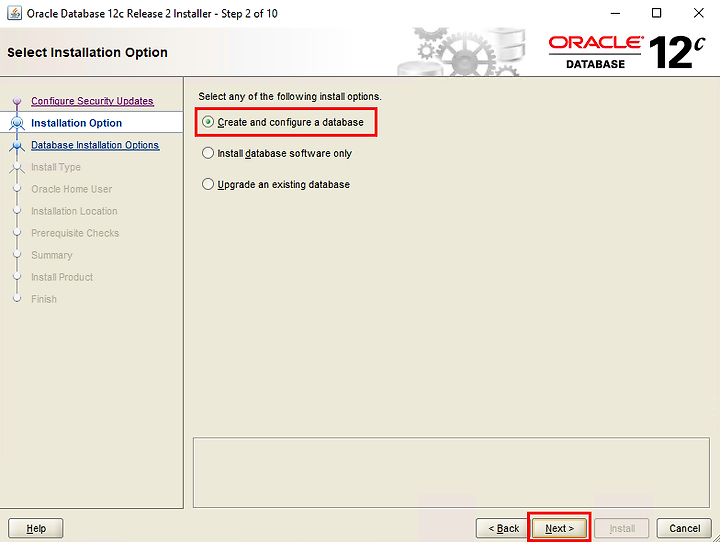Click the Finish step label

44,299
